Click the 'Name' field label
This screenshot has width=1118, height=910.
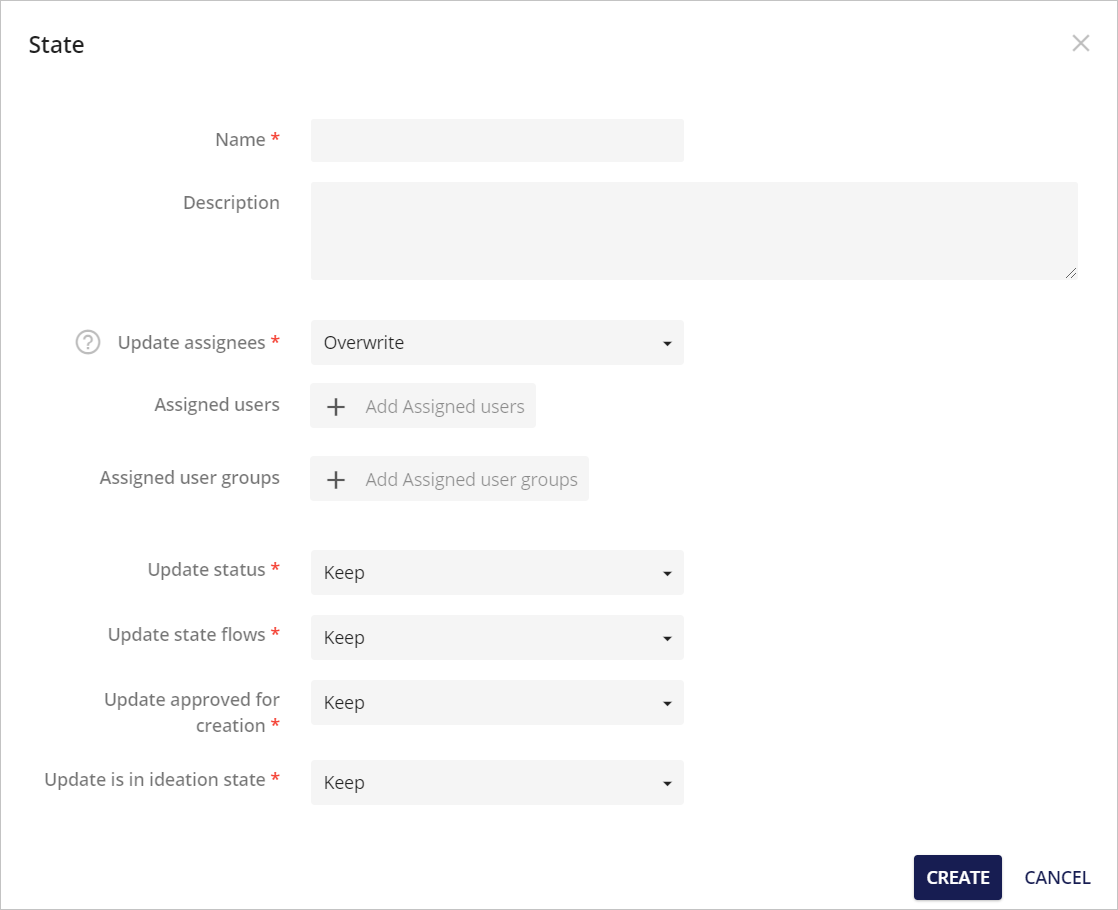coord(240,139)
